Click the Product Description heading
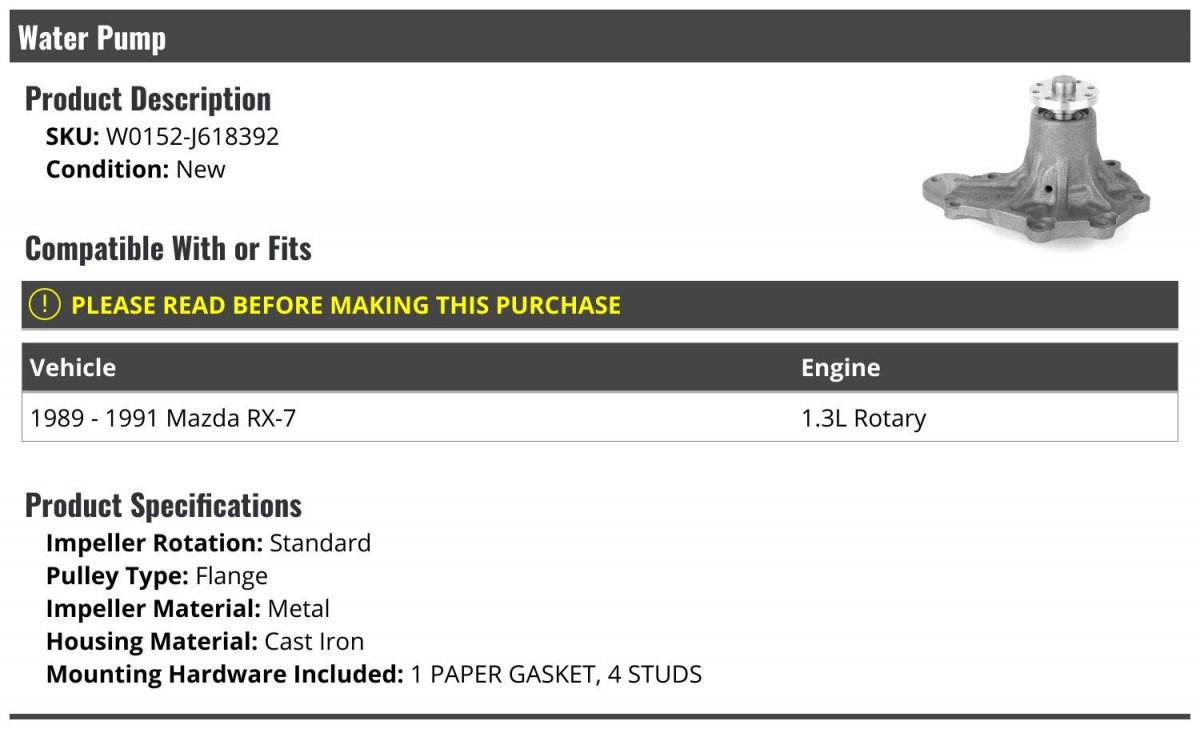The height and width of the screenshot is (729, 1200). (x=148, y=98)
